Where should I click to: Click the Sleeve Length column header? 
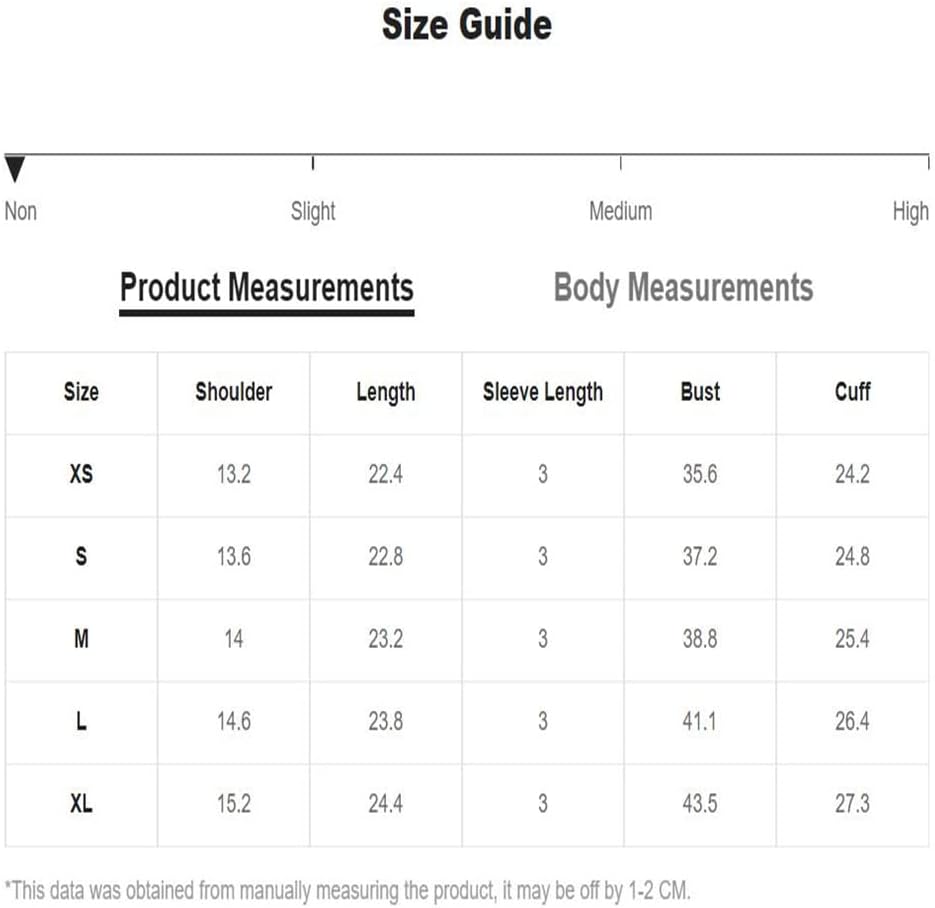pos(543,392)
